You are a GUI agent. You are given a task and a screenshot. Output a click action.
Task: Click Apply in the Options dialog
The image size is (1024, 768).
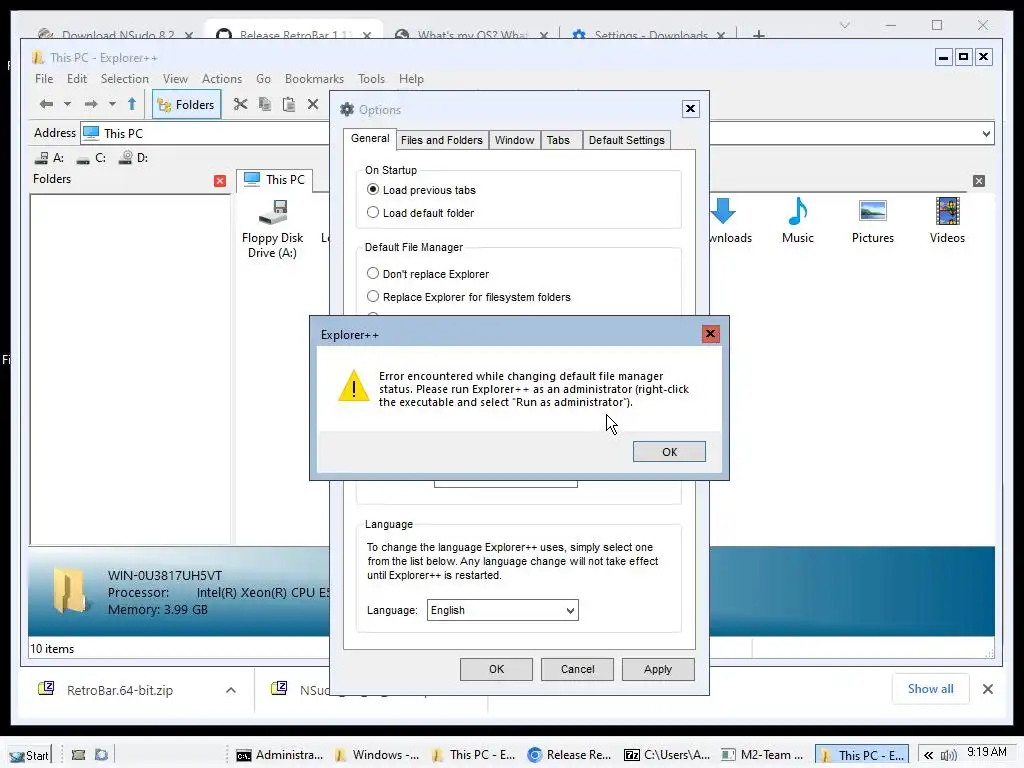tap(658, 669)
